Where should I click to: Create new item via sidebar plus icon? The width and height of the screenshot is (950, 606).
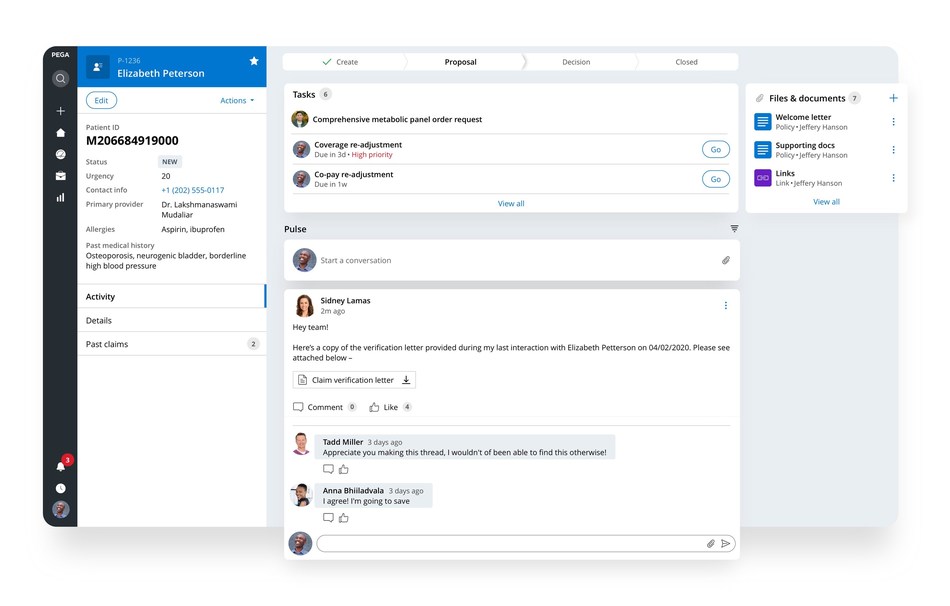coord(60,111)
